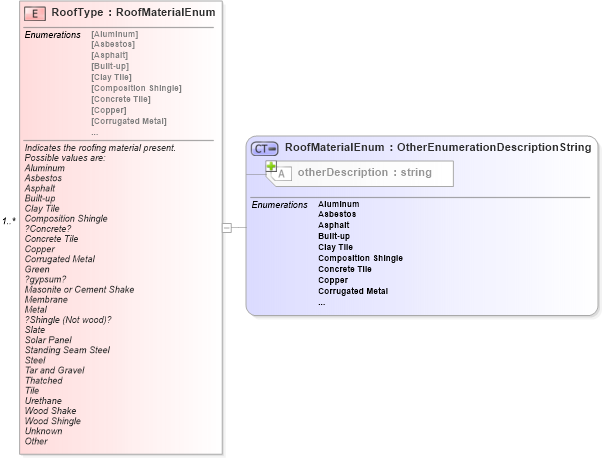
Task: Click bold Asbestos in RoofMaterialEnum box
Action: 337,214
